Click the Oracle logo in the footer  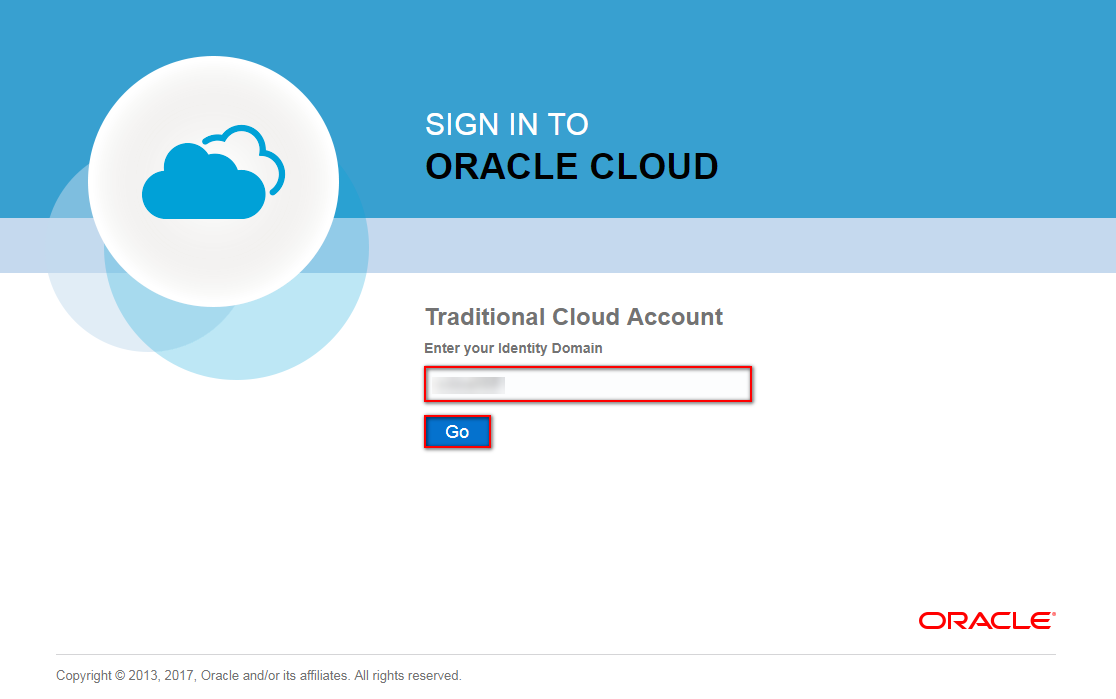[987, 621]
